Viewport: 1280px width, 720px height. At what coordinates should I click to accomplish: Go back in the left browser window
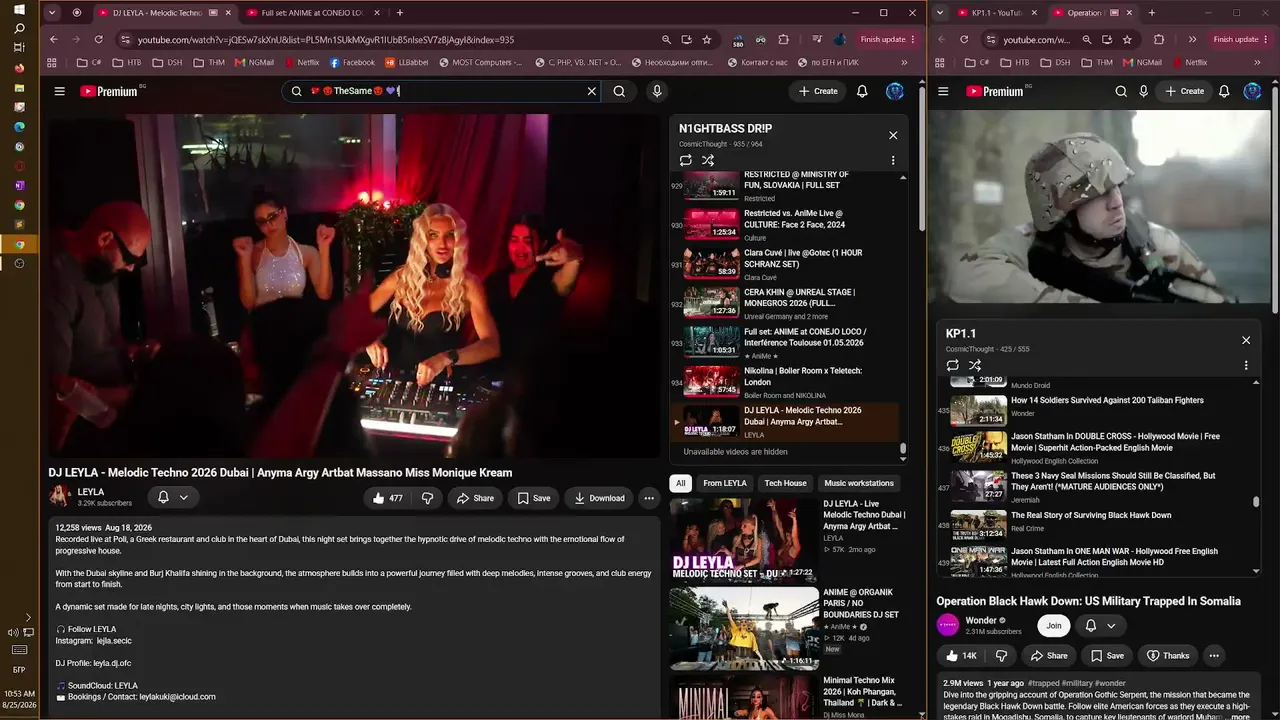(54, 39)
